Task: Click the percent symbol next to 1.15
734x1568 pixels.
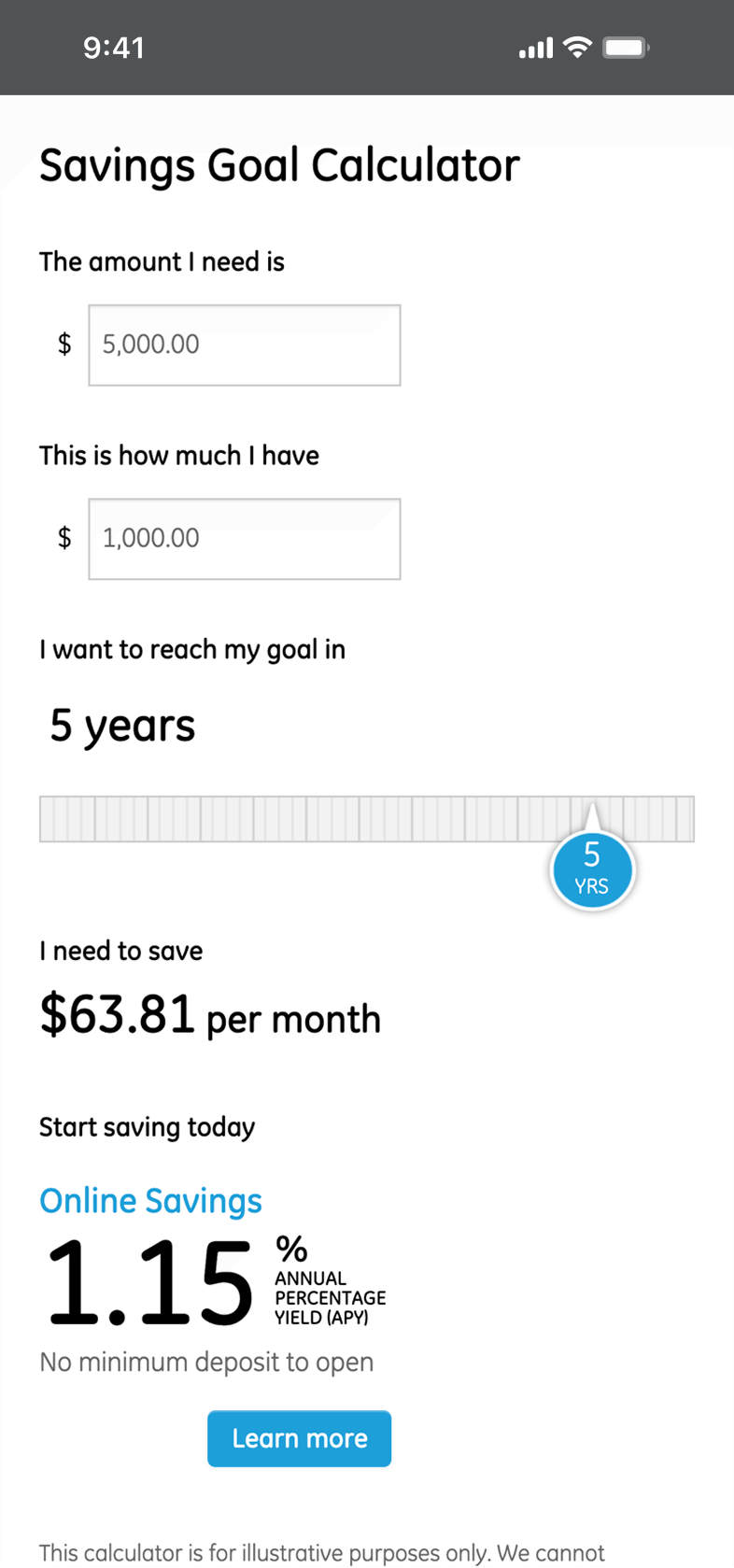Action: [291, 1249]
